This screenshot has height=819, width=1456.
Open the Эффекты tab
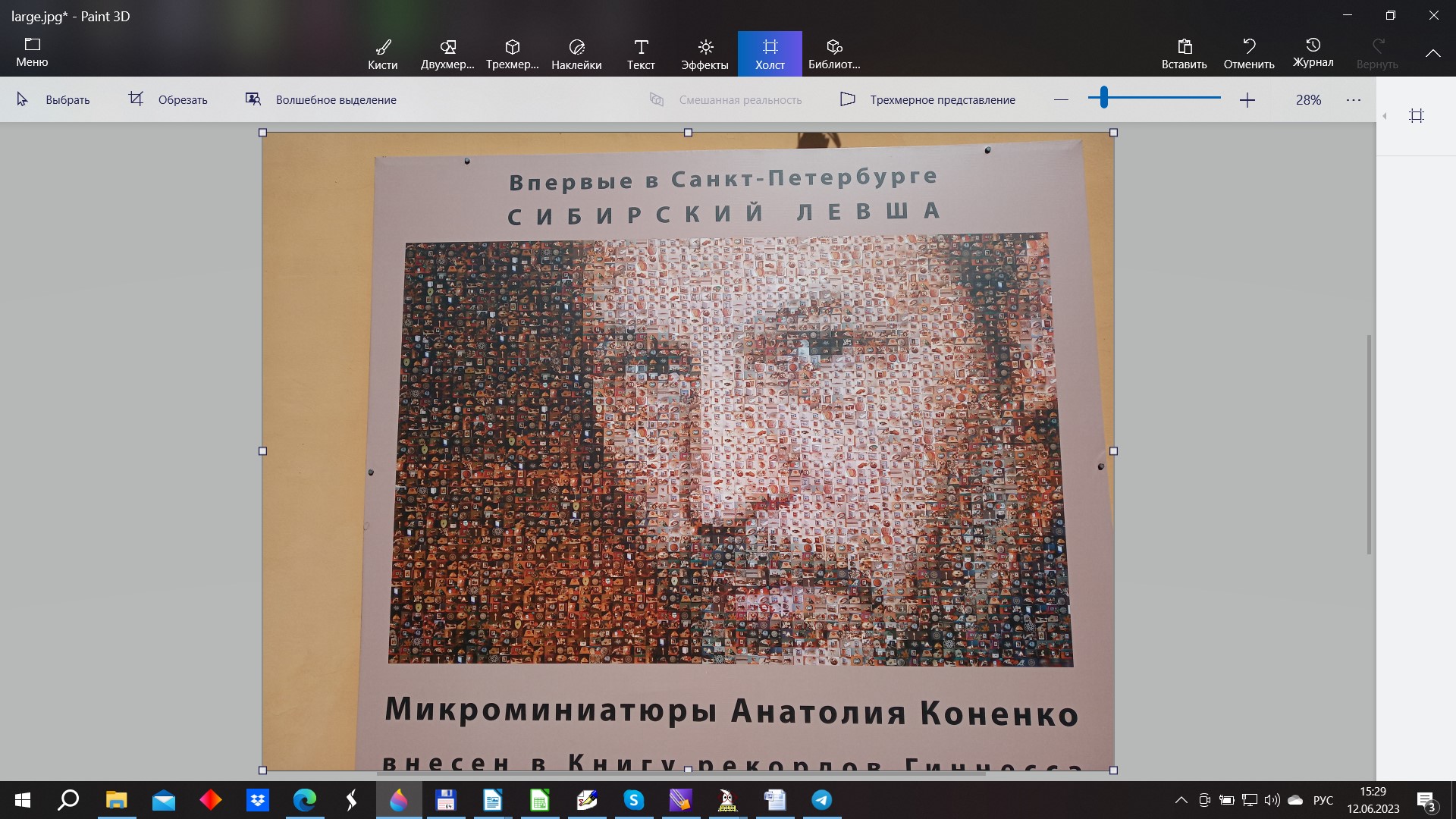(705, 54)
